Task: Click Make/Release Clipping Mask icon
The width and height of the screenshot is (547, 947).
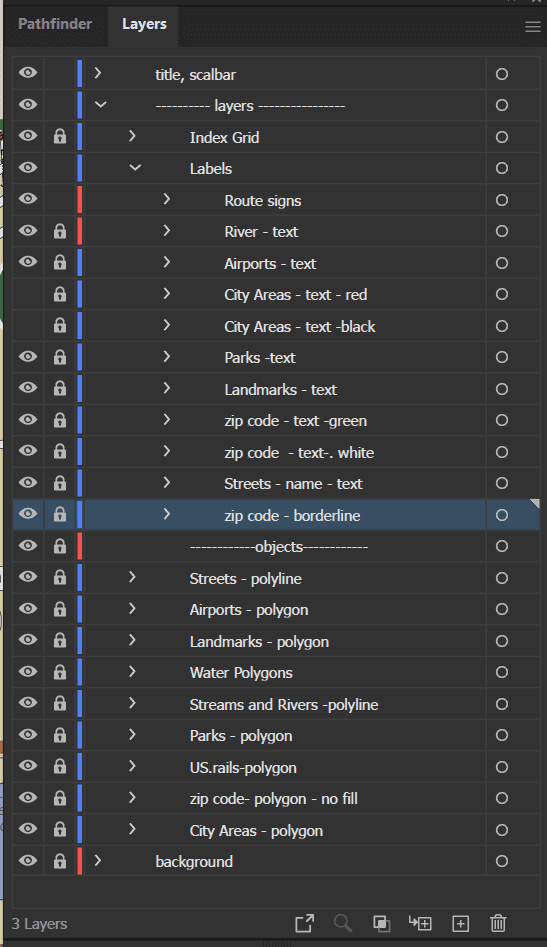Action: [381, 923]
